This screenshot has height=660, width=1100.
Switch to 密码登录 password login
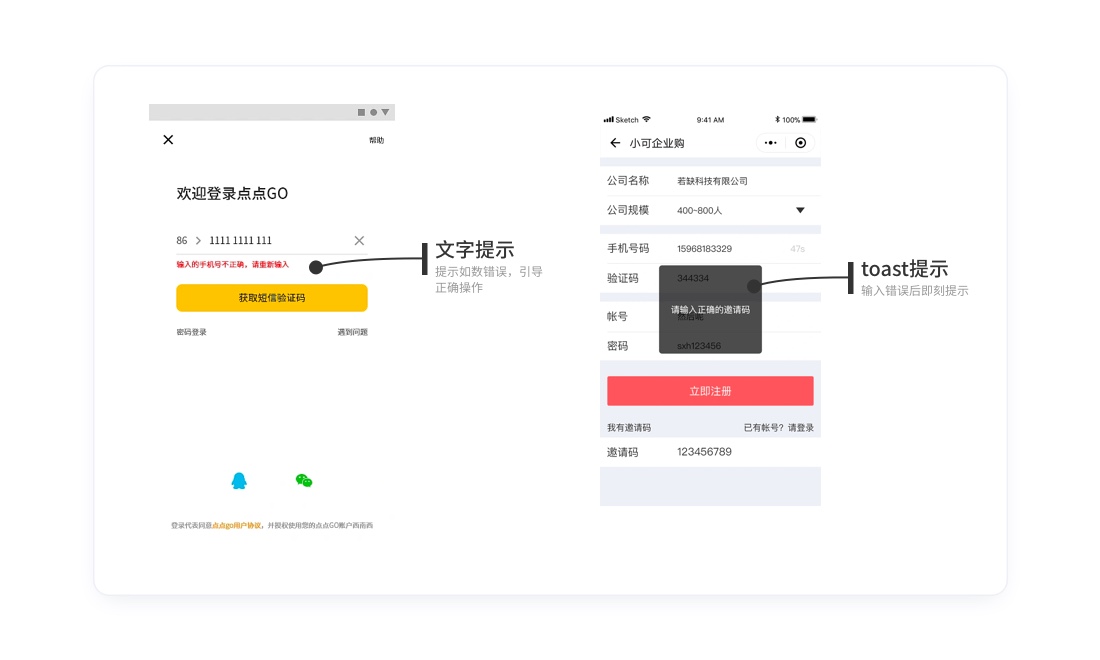tap(191, 332)
